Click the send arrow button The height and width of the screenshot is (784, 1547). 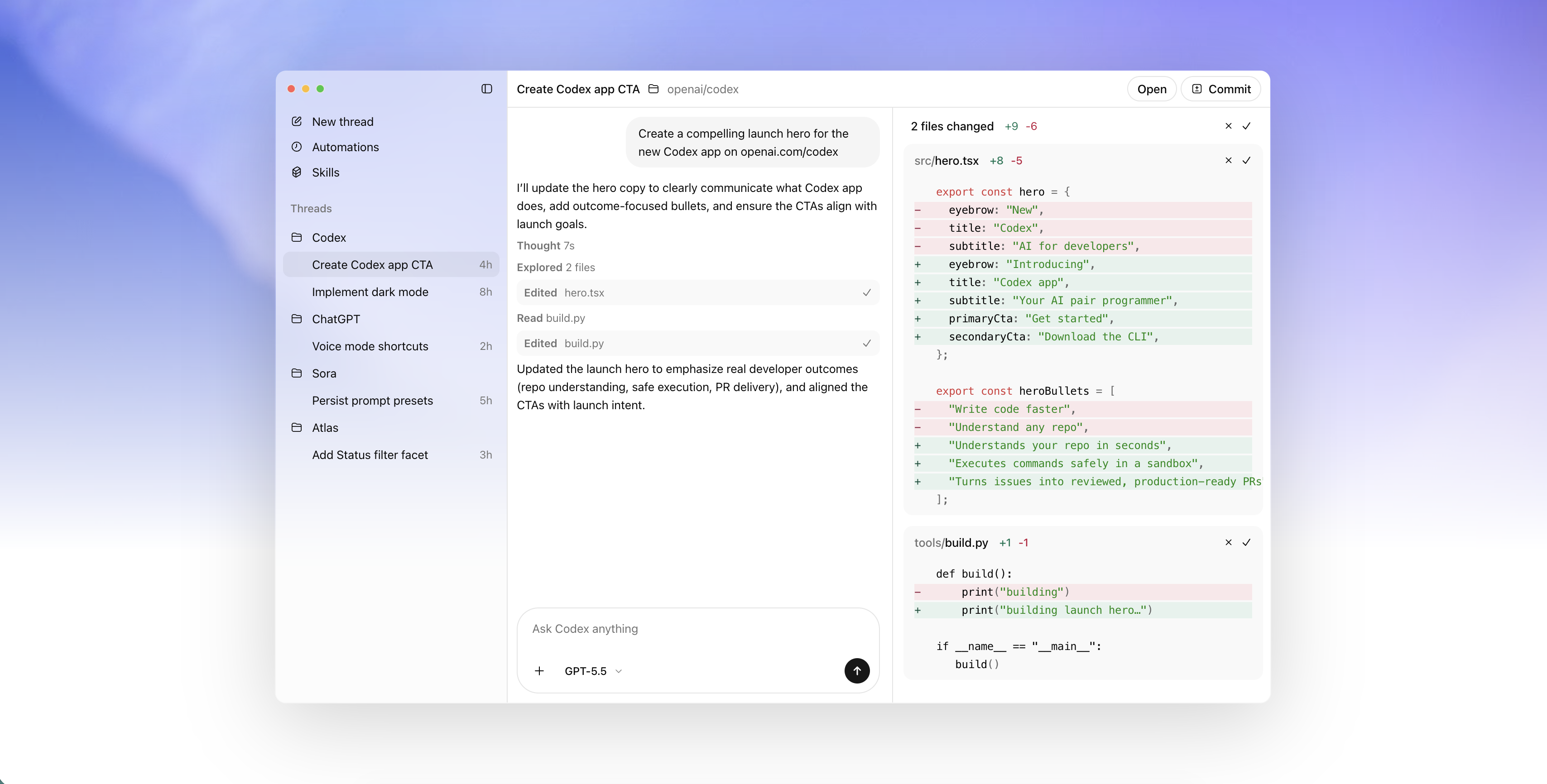coord(857,670)
